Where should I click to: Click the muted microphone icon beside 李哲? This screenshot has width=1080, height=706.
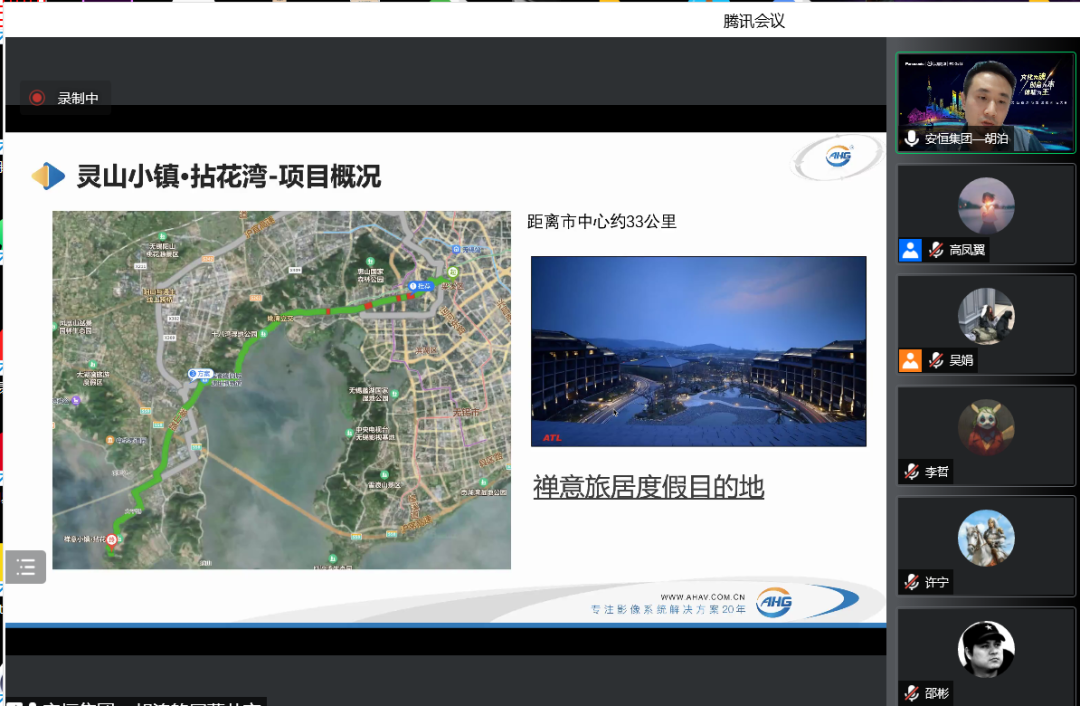coord(912,472)
